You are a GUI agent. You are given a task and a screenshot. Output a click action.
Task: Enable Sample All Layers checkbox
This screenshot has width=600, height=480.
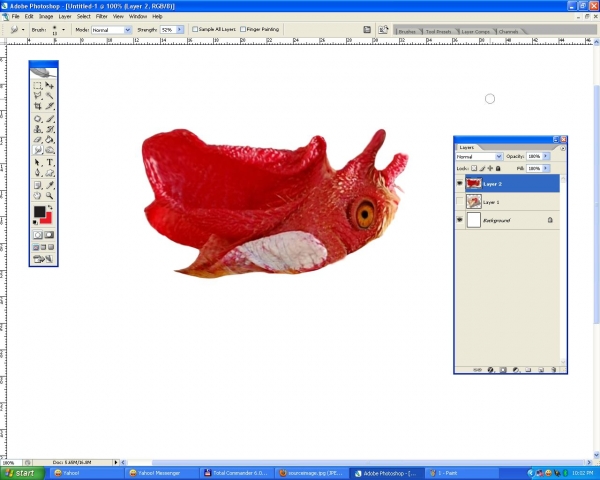tap(195, 29)
